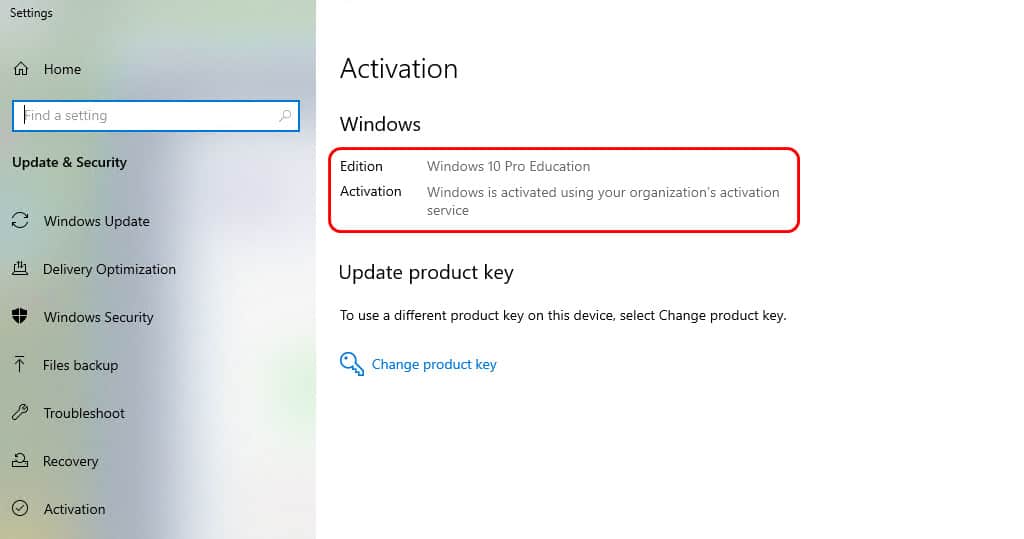Click the Activation checkmark circle icon
1024x539 pixels.
point(20,508)
